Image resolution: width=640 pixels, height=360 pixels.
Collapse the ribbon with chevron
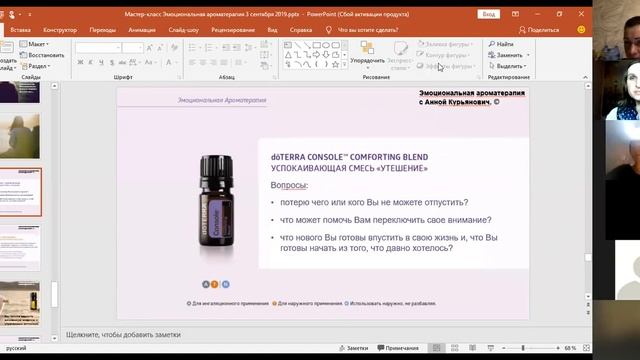[585, 77]
